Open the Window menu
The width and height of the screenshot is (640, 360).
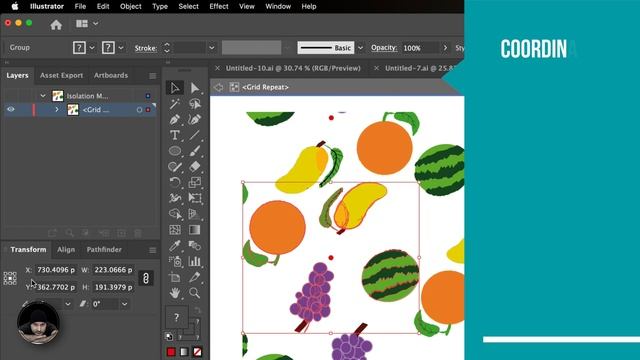point(278,7)
